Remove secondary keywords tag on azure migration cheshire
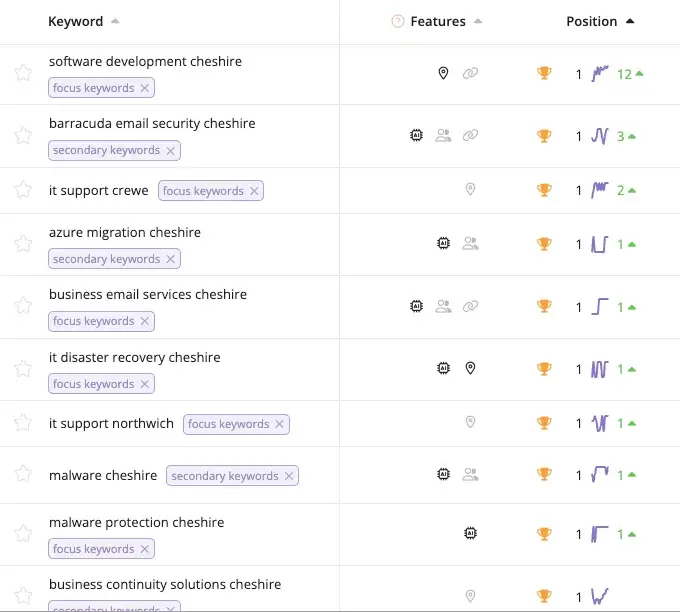 pos(171,259)
